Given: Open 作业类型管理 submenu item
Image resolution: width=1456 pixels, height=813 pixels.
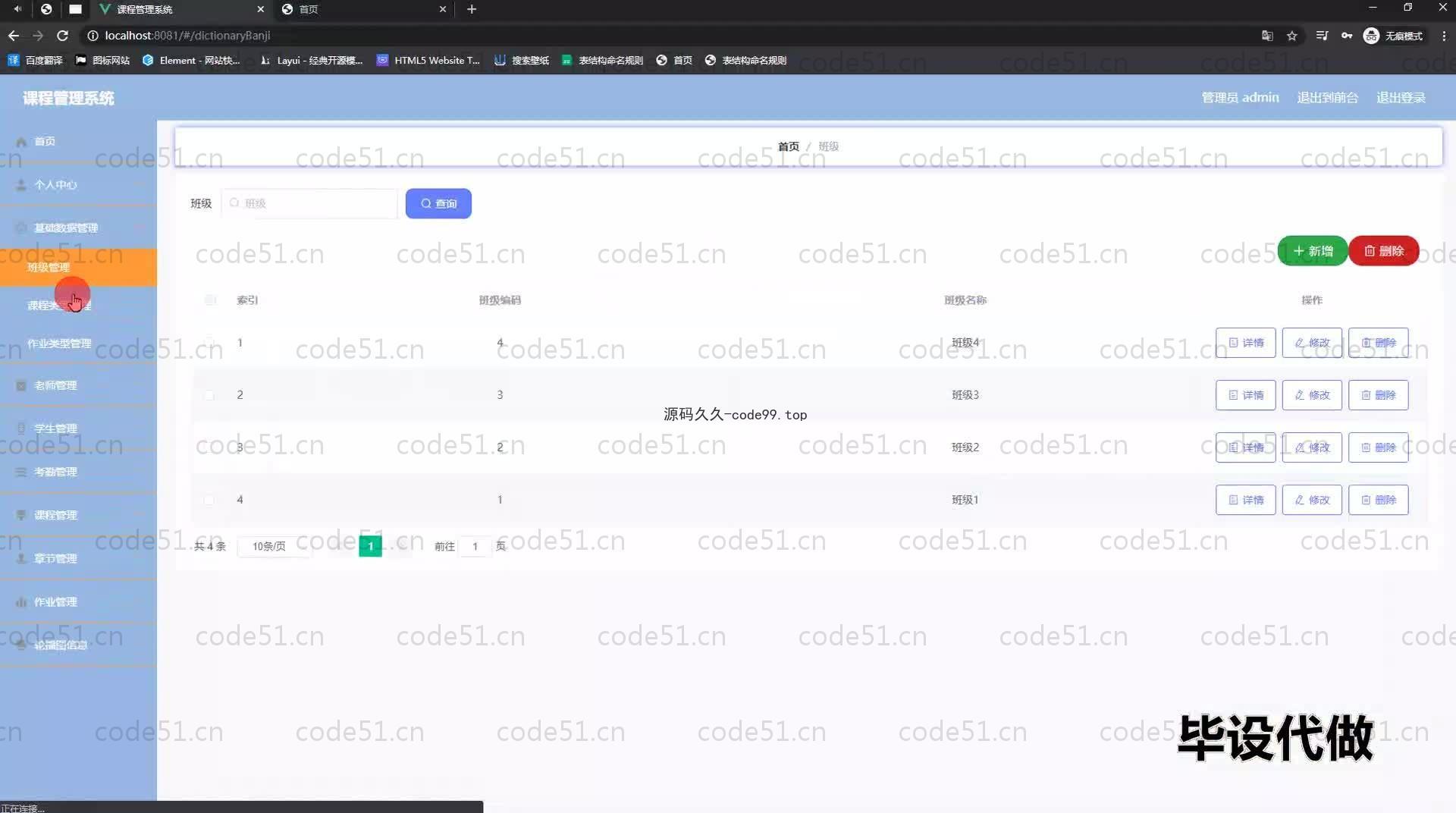Looking at the screenshot, I should [x=59, y=344].
